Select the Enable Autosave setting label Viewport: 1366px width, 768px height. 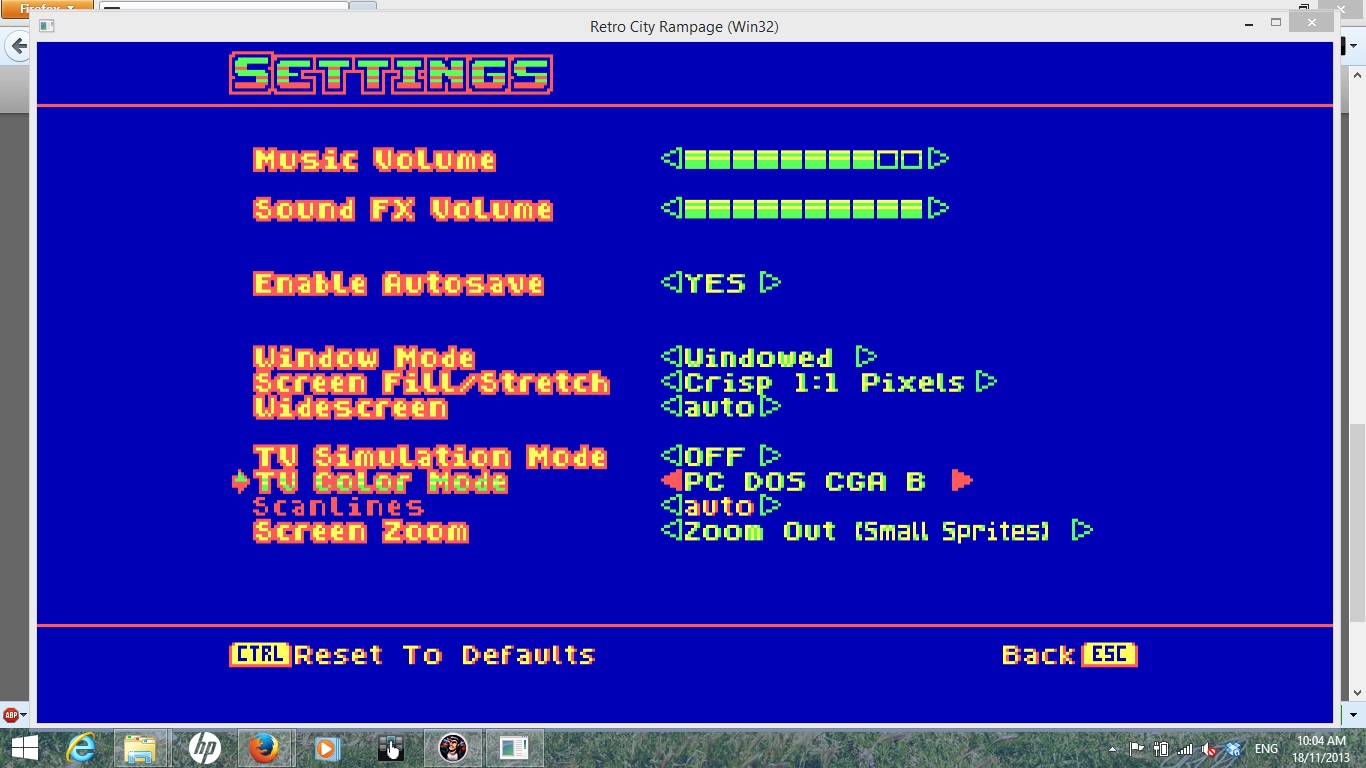pos(399,284)
